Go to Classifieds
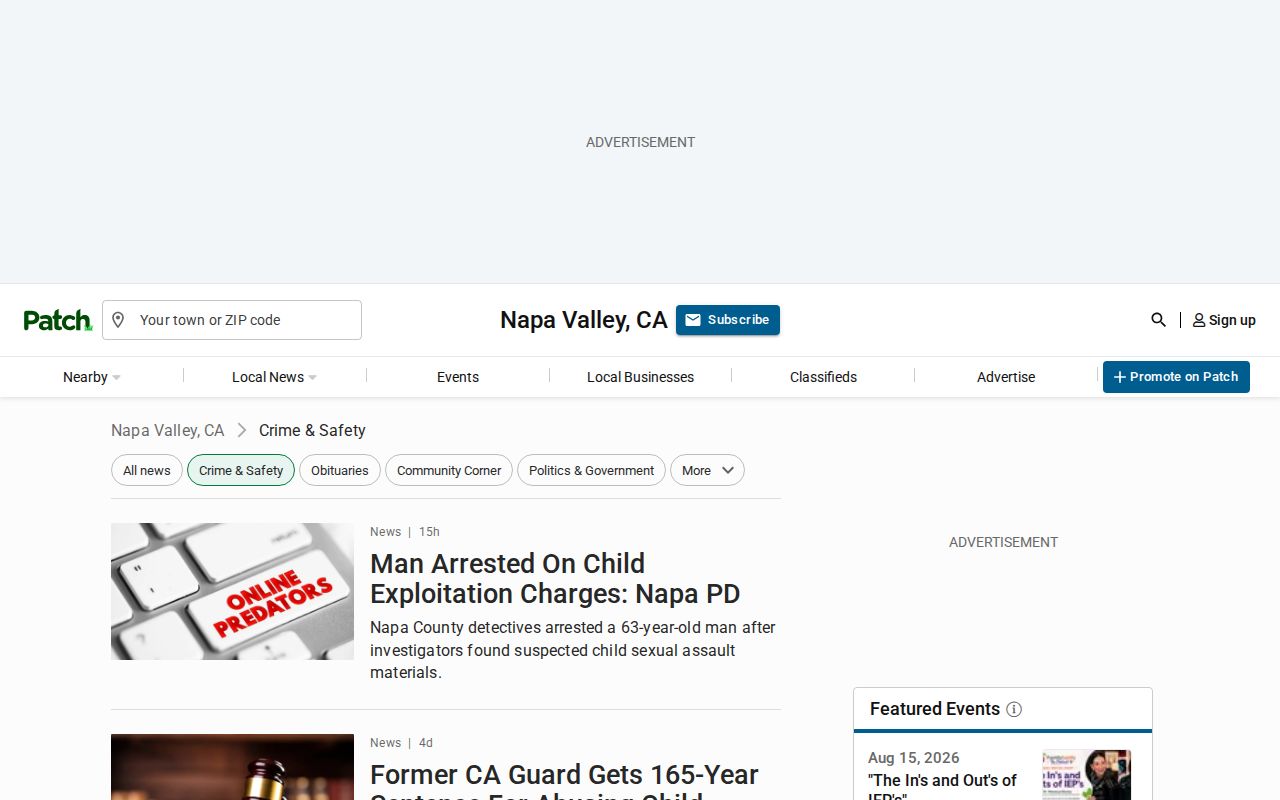 [x=823, y=377]
